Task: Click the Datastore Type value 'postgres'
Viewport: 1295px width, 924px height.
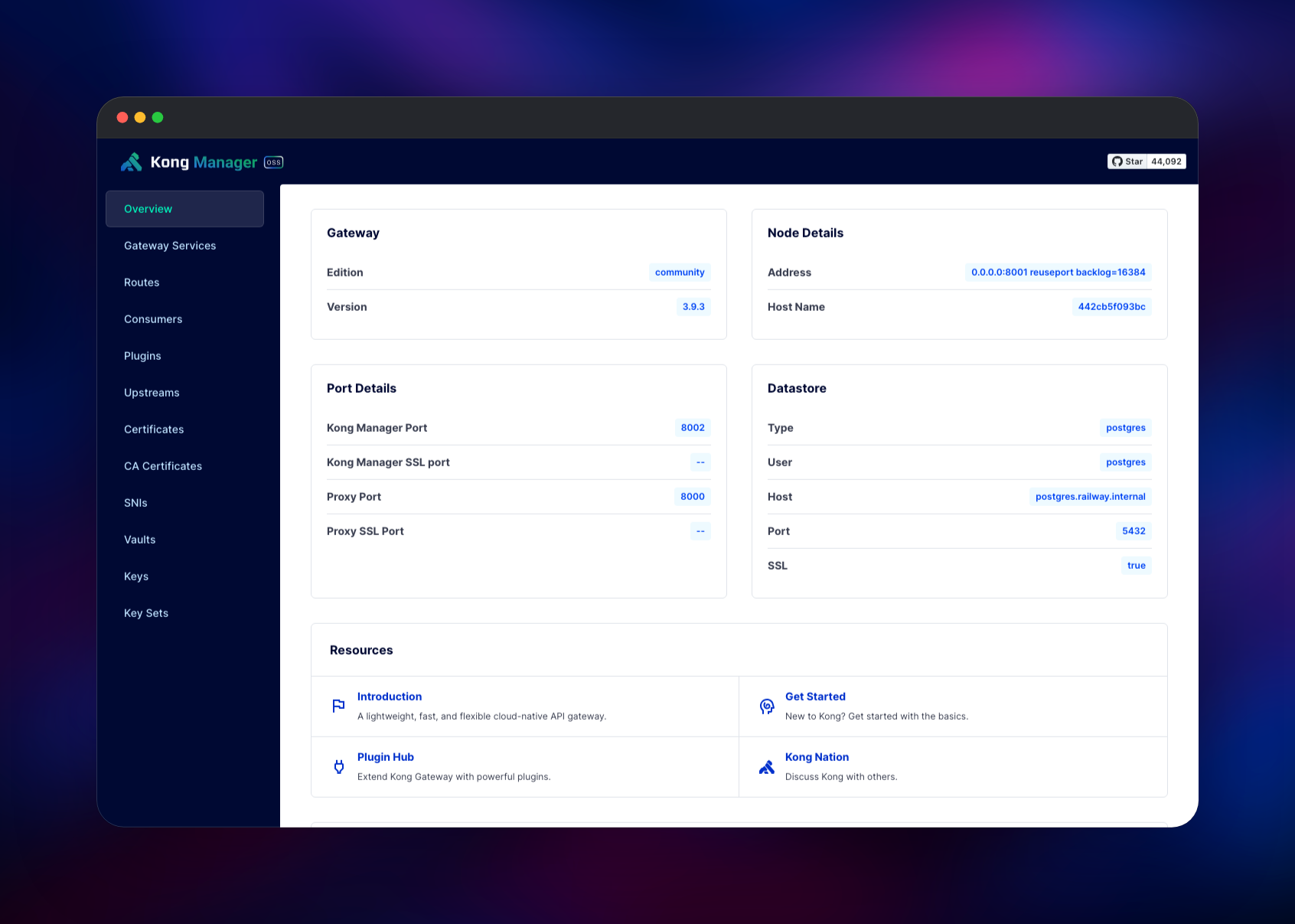Action: point(1126,428)
